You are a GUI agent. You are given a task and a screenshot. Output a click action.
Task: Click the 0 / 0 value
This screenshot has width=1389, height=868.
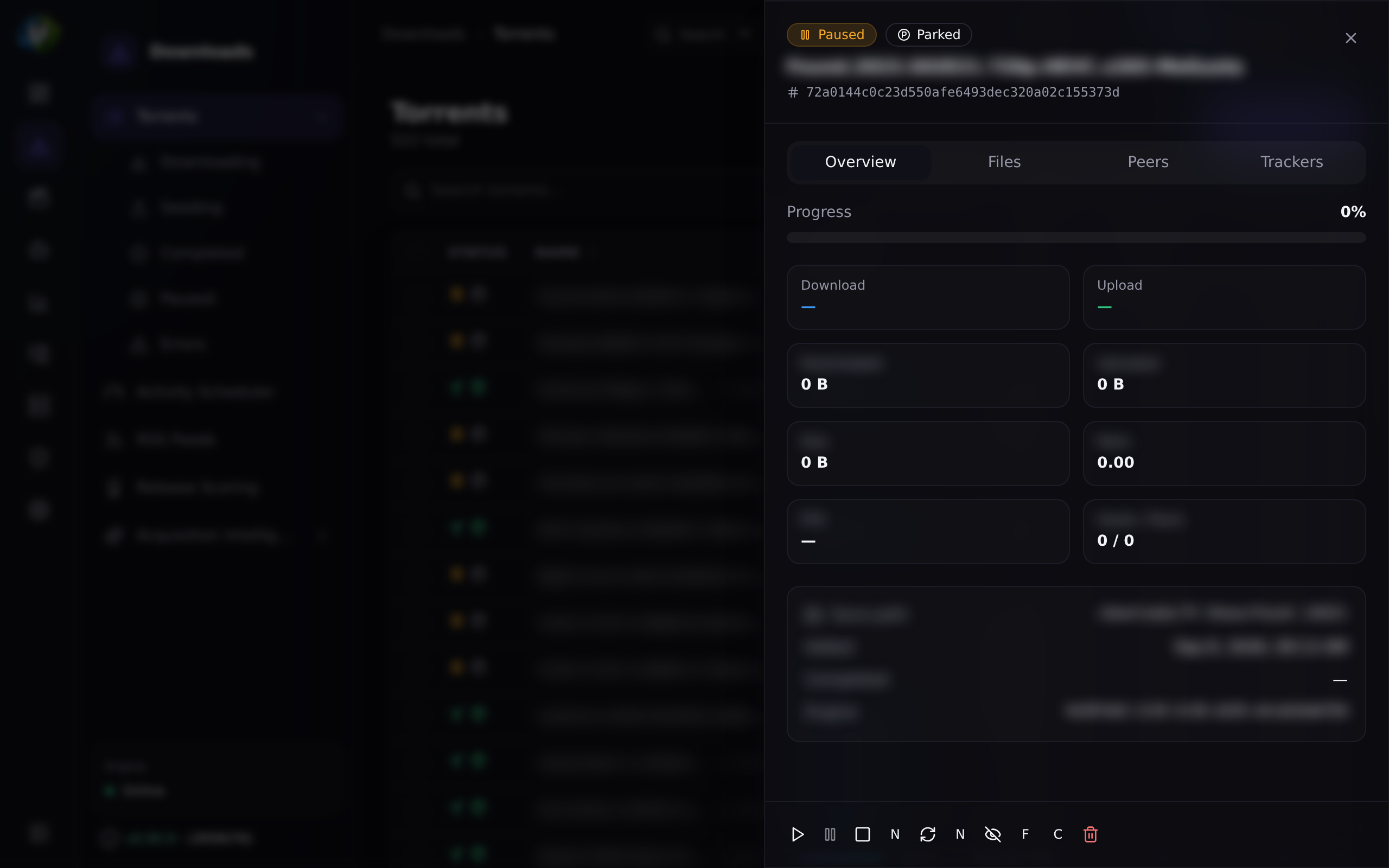click(1115, 541)
